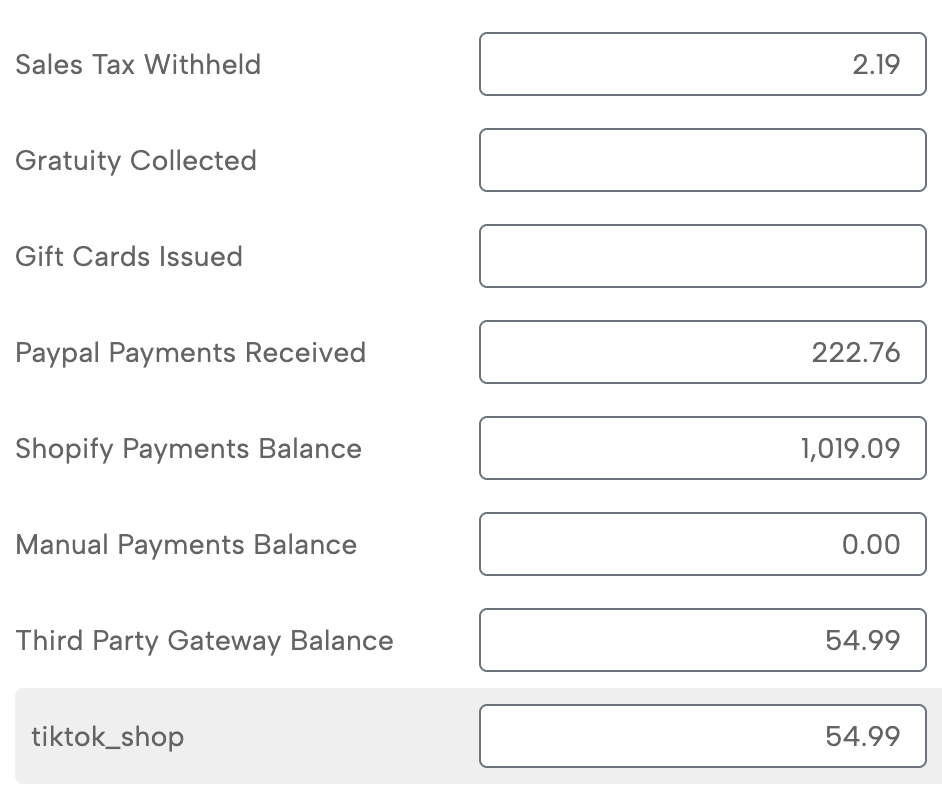Select the Paypal Payments Received input box
This screenshot has width=942, height=788.
(x=702, y=352)
